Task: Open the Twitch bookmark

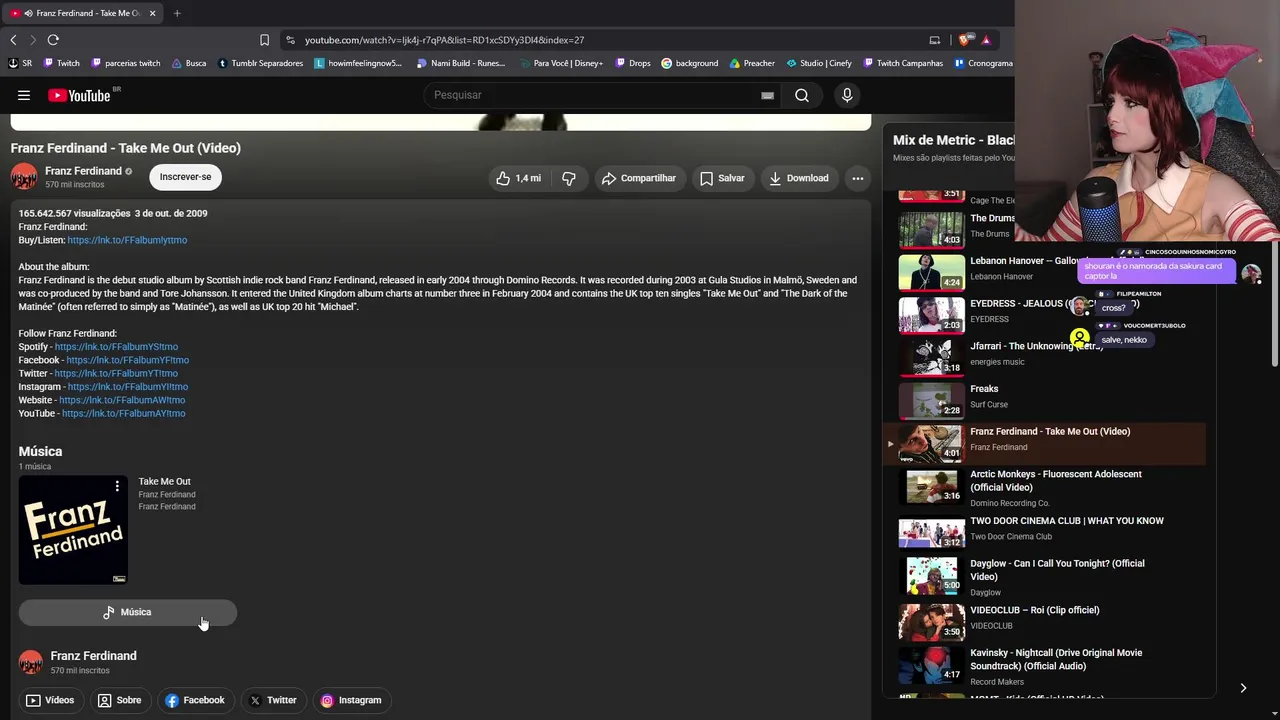Action: pyautogui.click(x=62, y=63)
